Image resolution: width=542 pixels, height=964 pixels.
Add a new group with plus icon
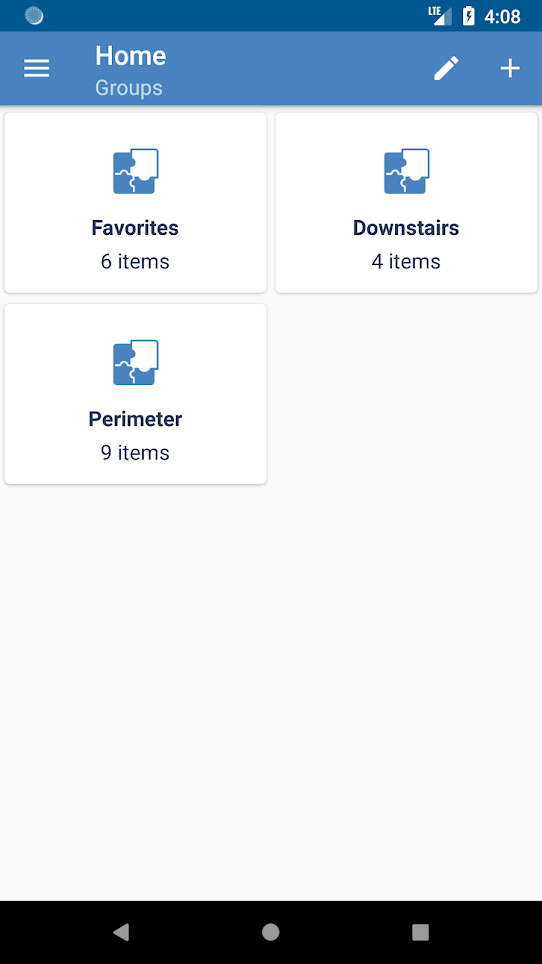pos(510,68)
